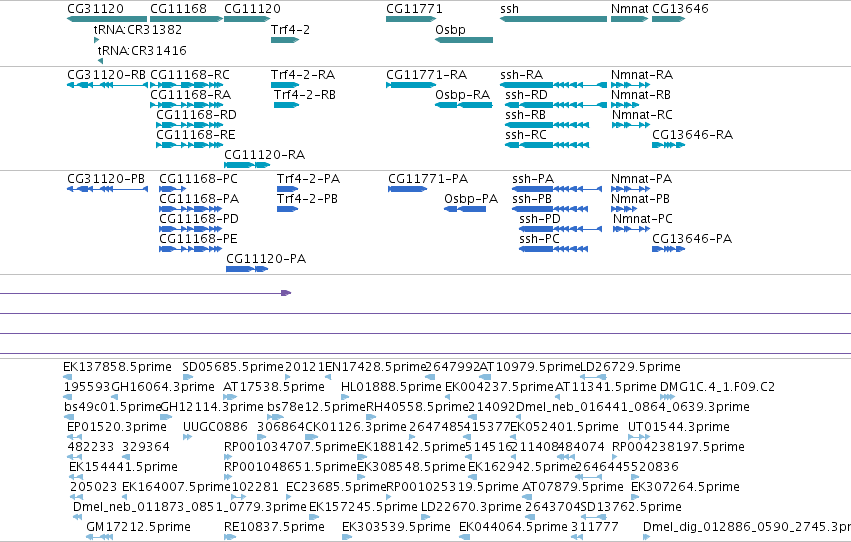
Task: Click the ssh-PA protein feature
Action: click(557, 189)
